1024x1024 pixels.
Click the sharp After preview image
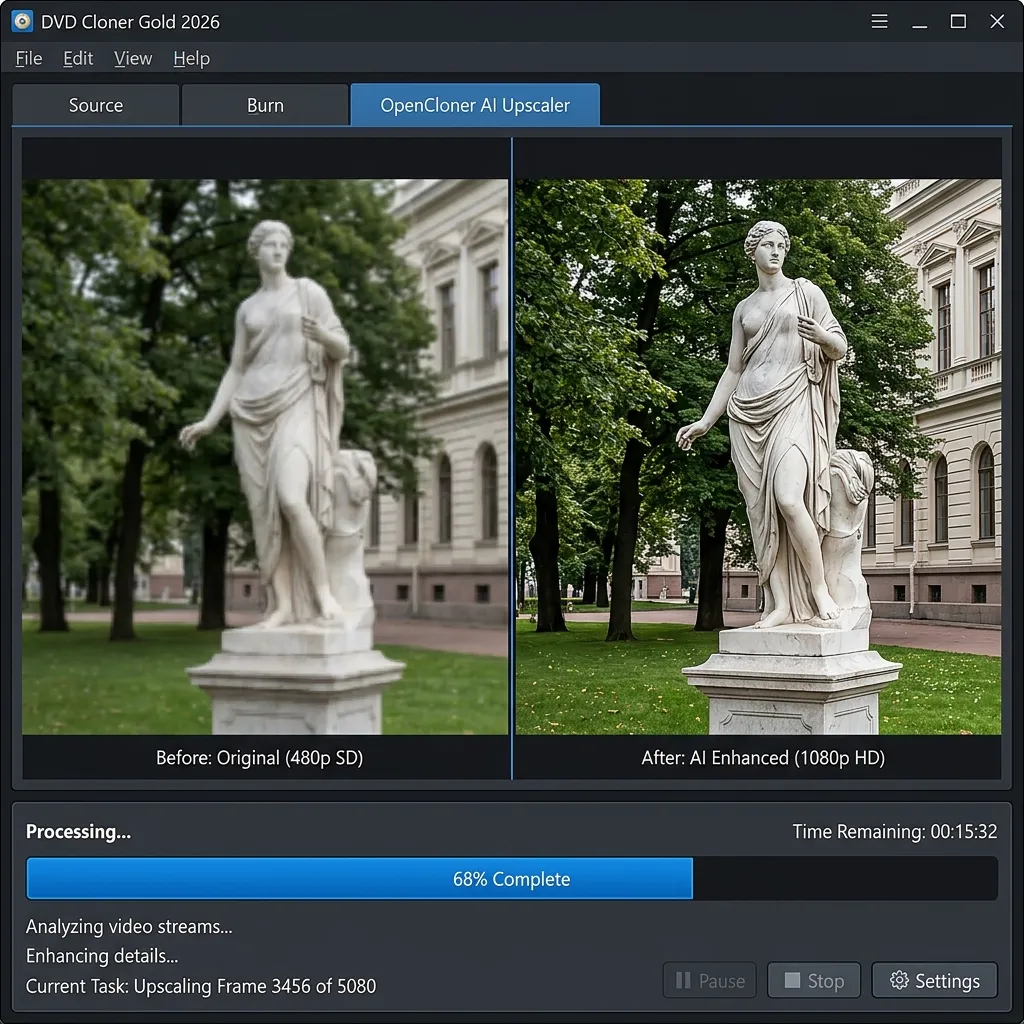coord(758,456)
